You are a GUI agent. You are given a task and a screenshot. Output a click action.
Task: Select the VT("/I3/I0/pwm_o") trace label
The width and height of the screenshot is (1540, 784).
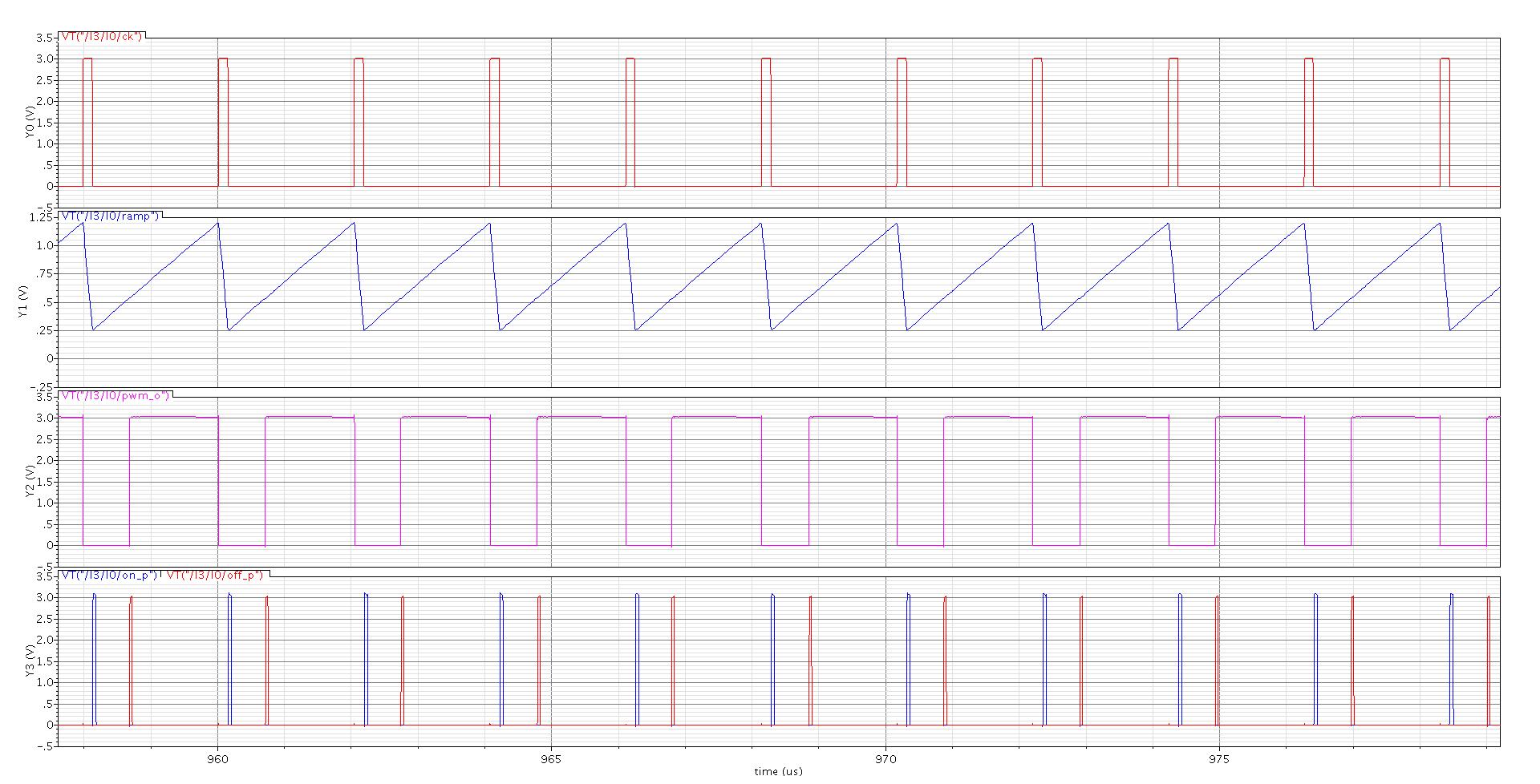coord(115,395)
